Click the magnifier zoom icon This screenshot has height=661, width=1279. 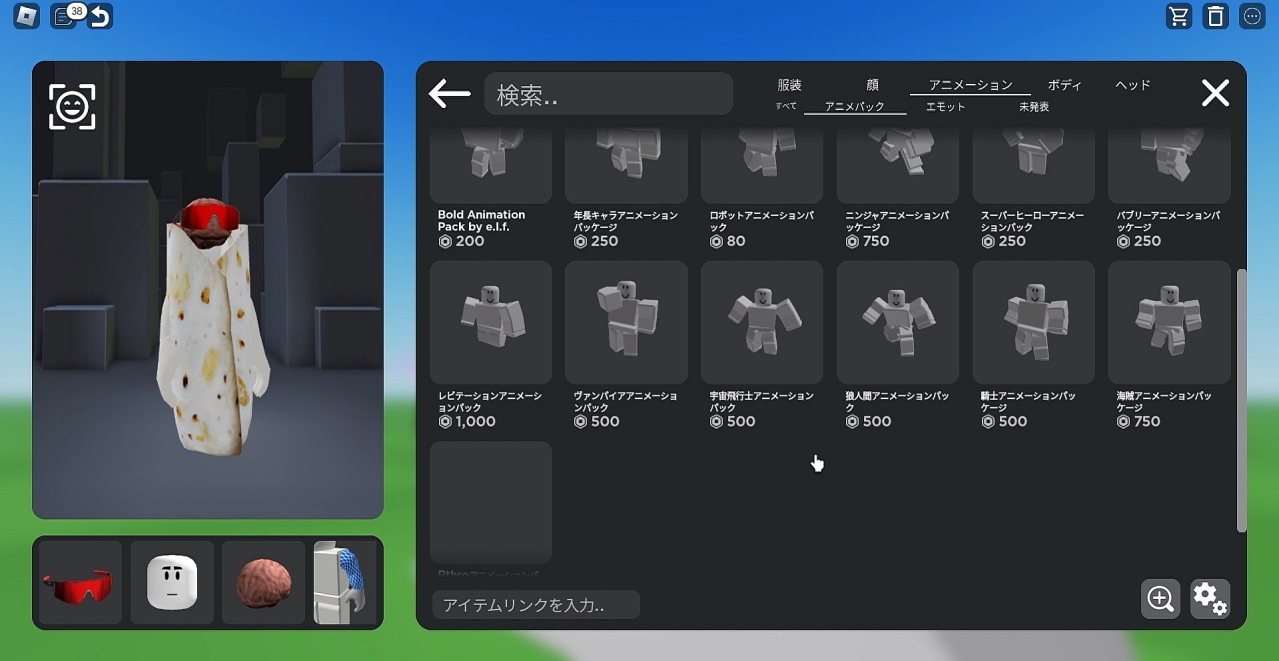[1161, 599]
